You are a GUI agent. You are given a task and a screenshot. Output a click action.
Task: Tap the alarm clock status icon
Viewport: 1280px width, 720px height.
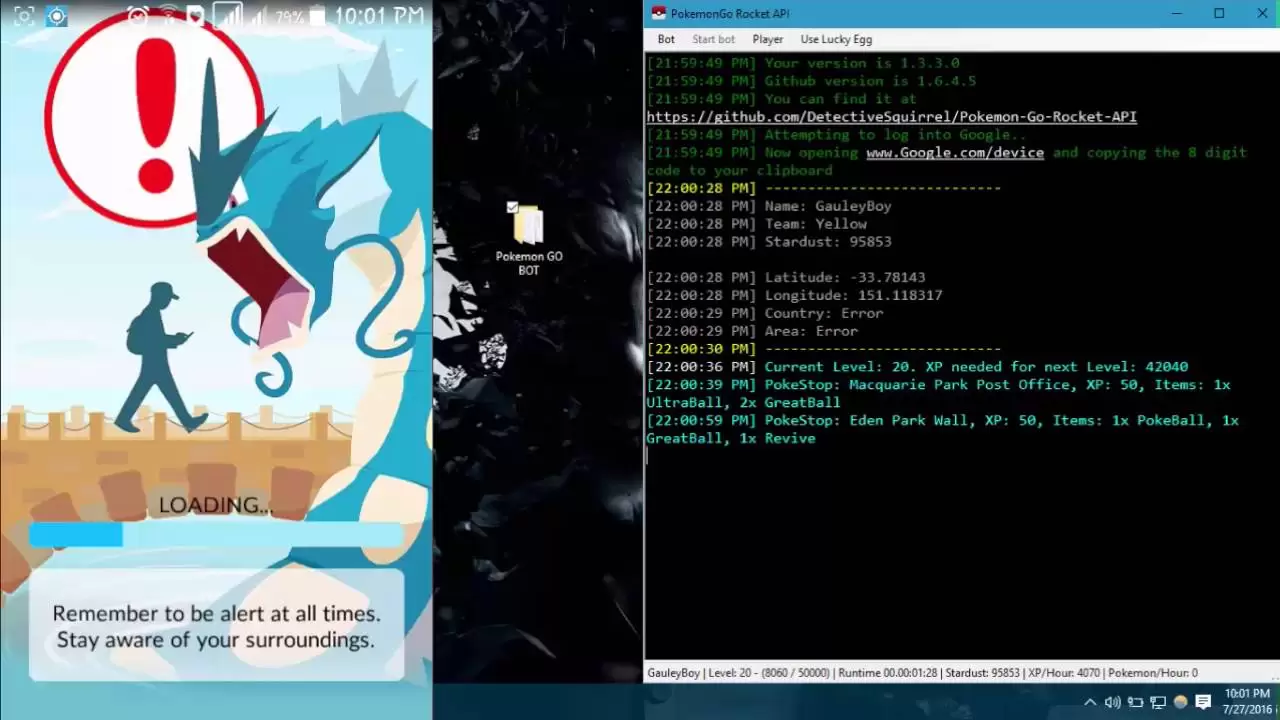coord(138,16)
